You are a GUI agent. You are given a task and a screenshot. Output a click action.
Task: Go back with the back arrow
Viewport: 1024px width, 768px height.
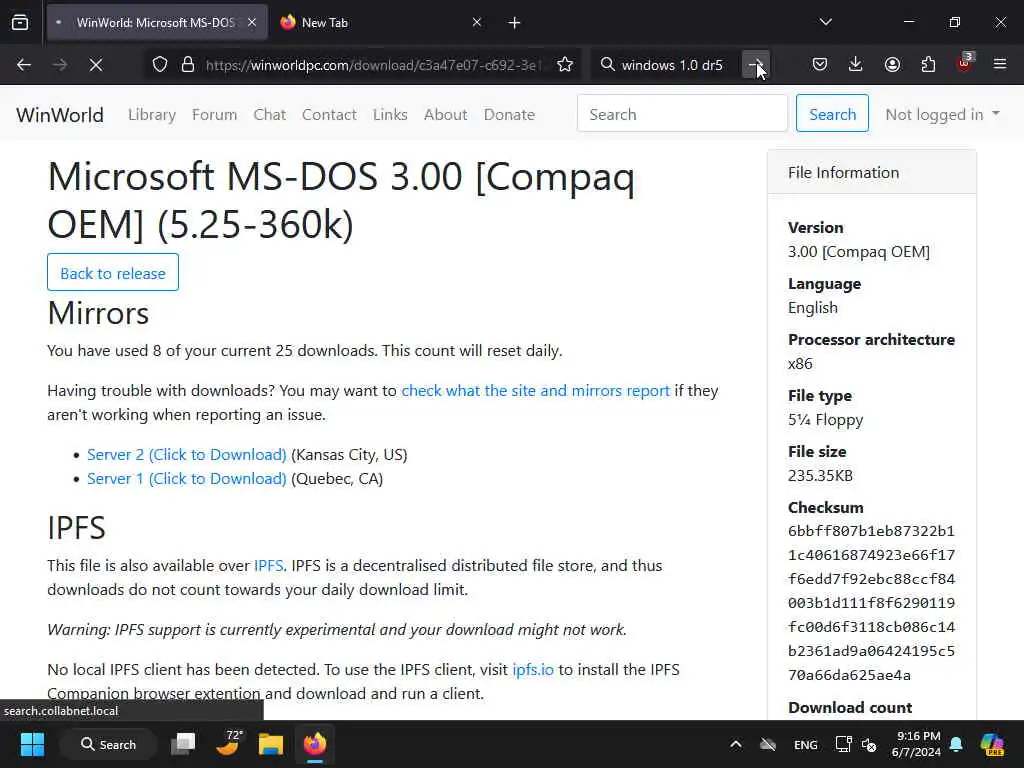click(24, 65)
